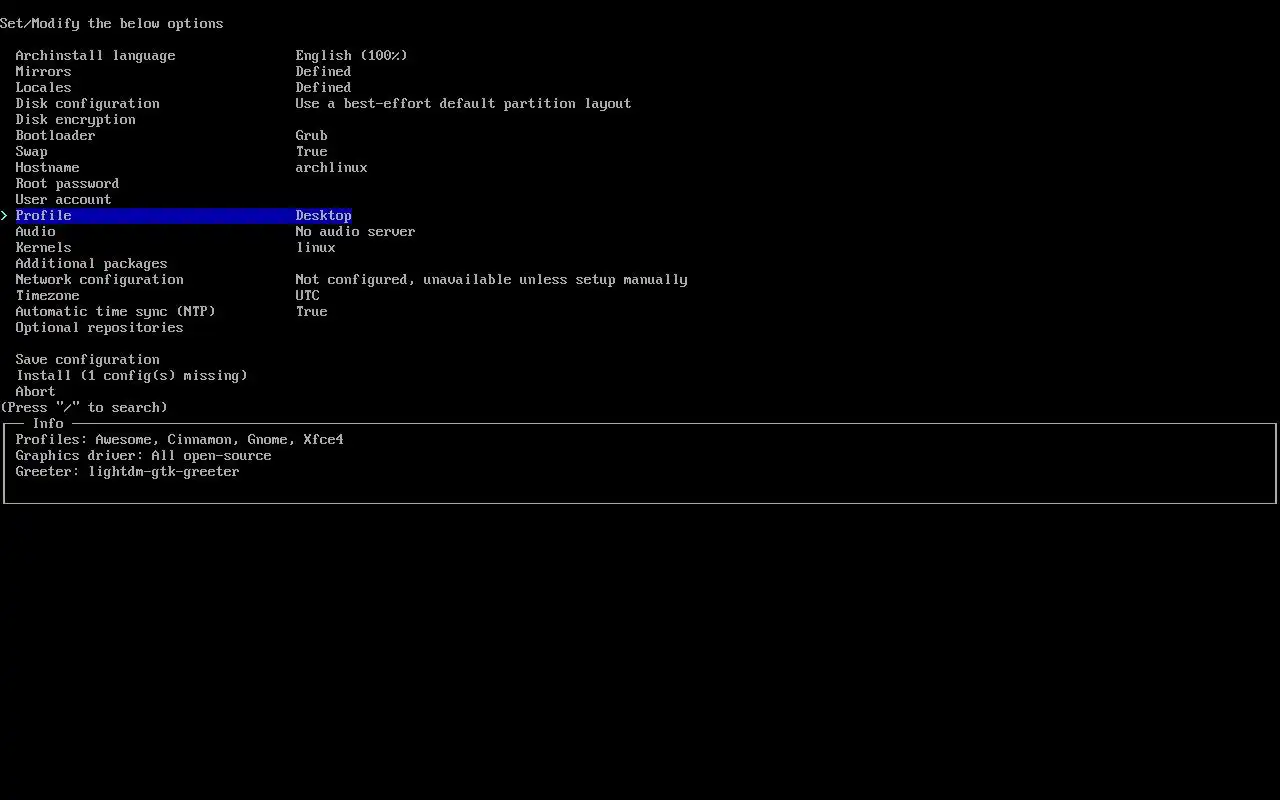This screenshot has width=1280, height=800.
Task: Select Install (1 config(s) missing)
Action: pyautogui.click(x=131, y=375)
